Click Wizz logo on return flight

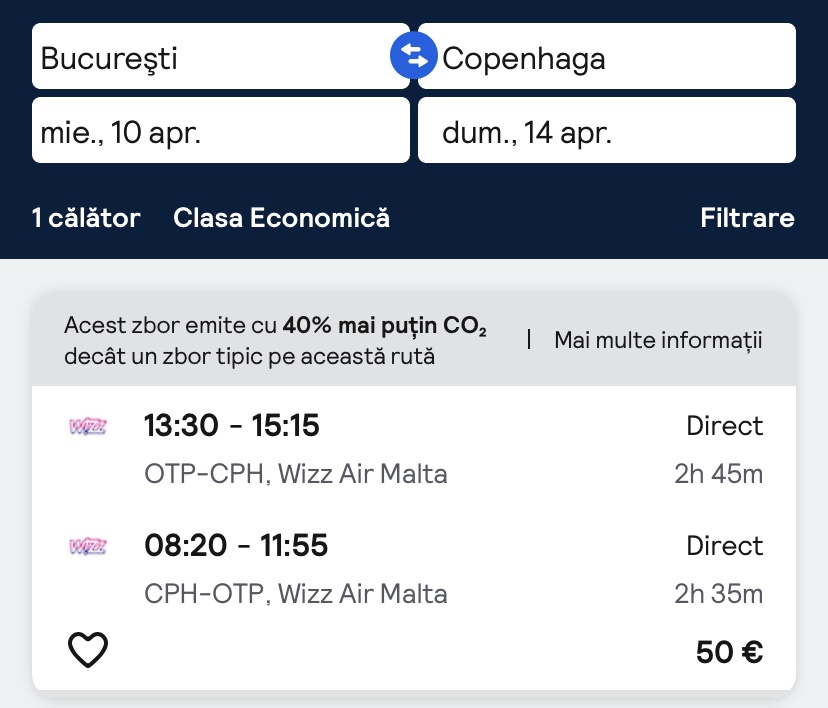click(88, 546)
